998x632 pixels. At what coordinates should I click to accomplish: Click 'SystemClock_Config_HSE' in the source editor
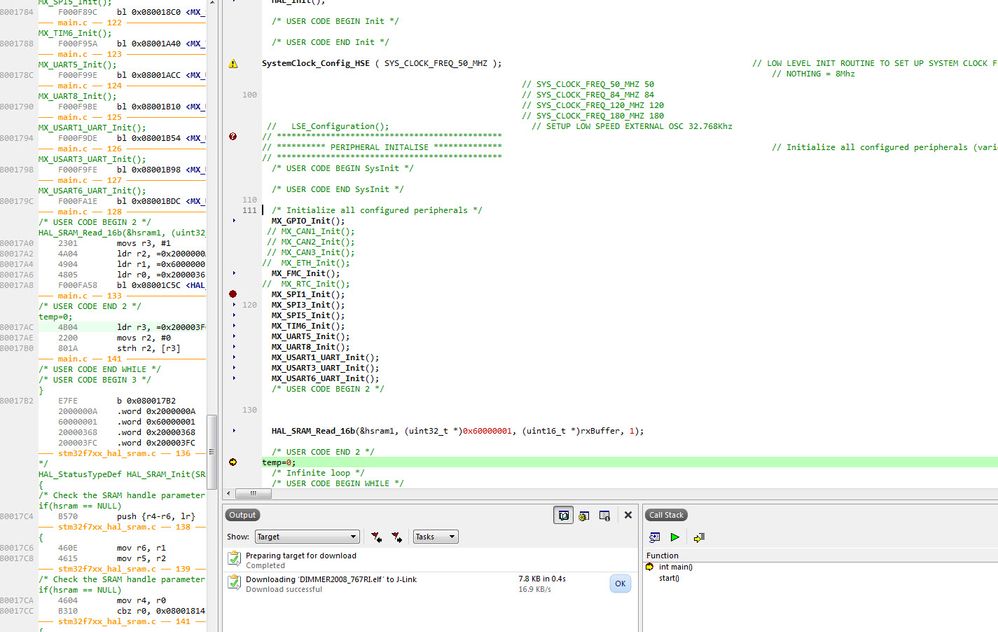316,64
